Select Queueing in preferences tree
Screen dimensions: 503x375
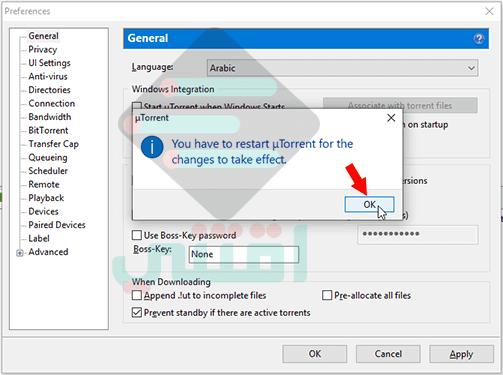pyautogui.click(x=48, y=157)
